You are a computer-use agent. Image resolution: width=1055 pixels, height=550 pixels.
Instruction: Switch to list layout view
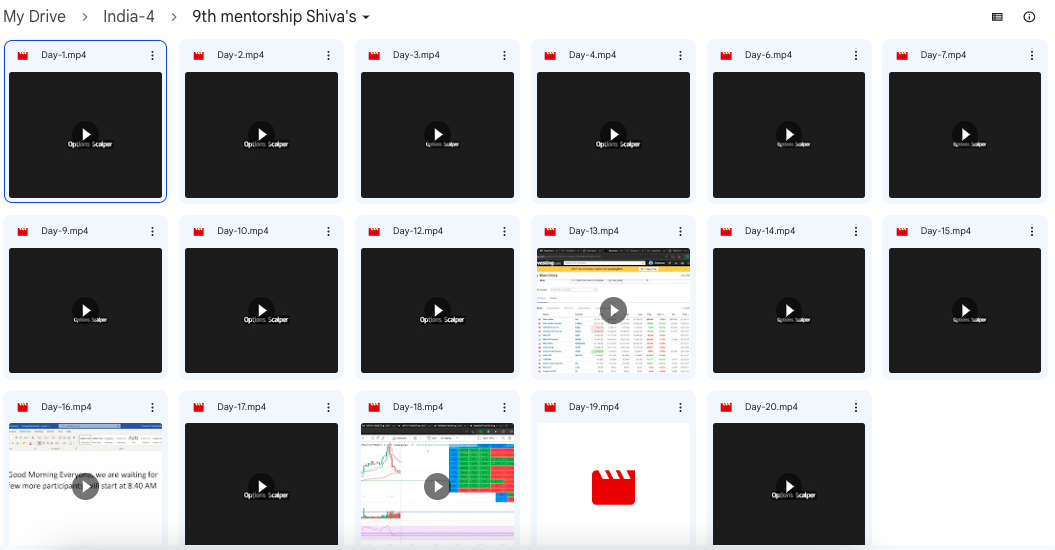(997, 17)
